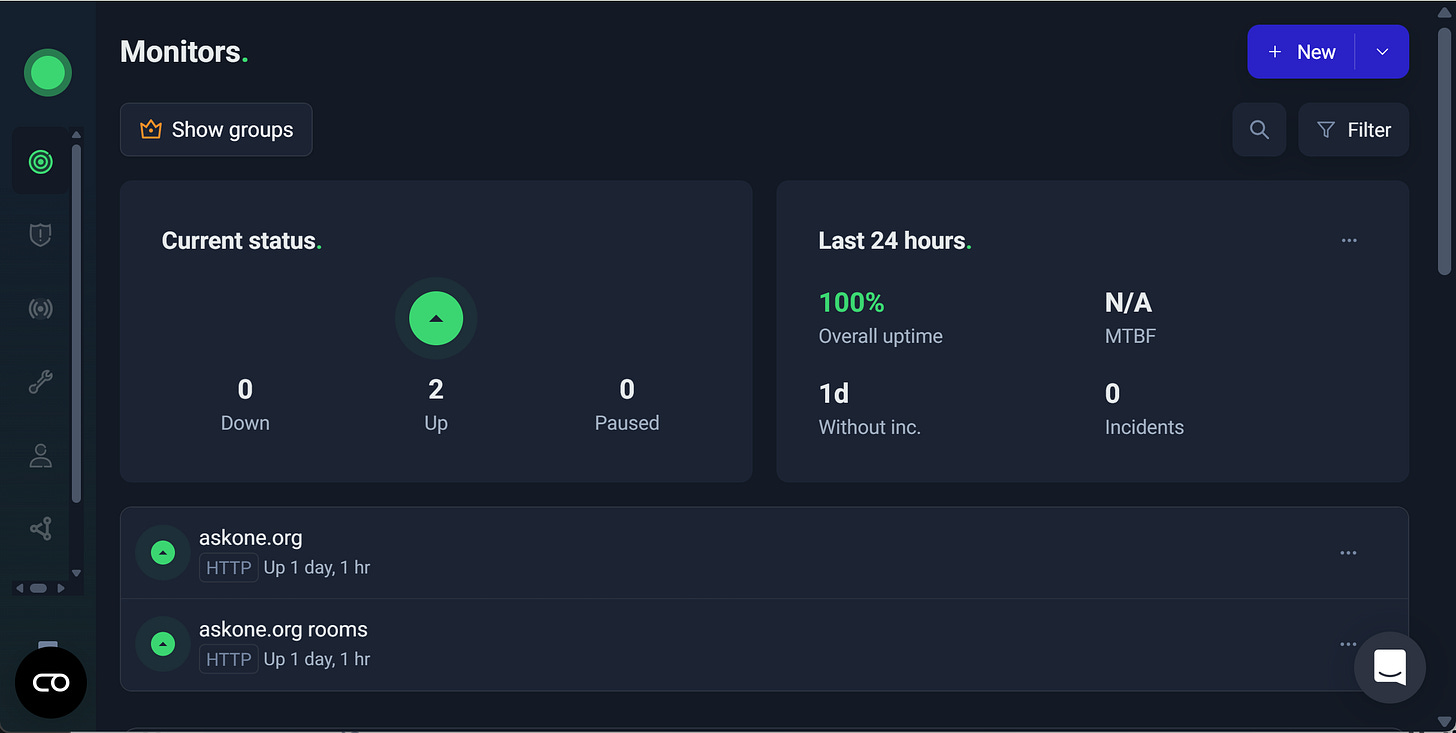The width and height of the screenshot is (1456, 733).
Task: Open the options menu for askone.org monitor
Action: [x=1348, y=553]
